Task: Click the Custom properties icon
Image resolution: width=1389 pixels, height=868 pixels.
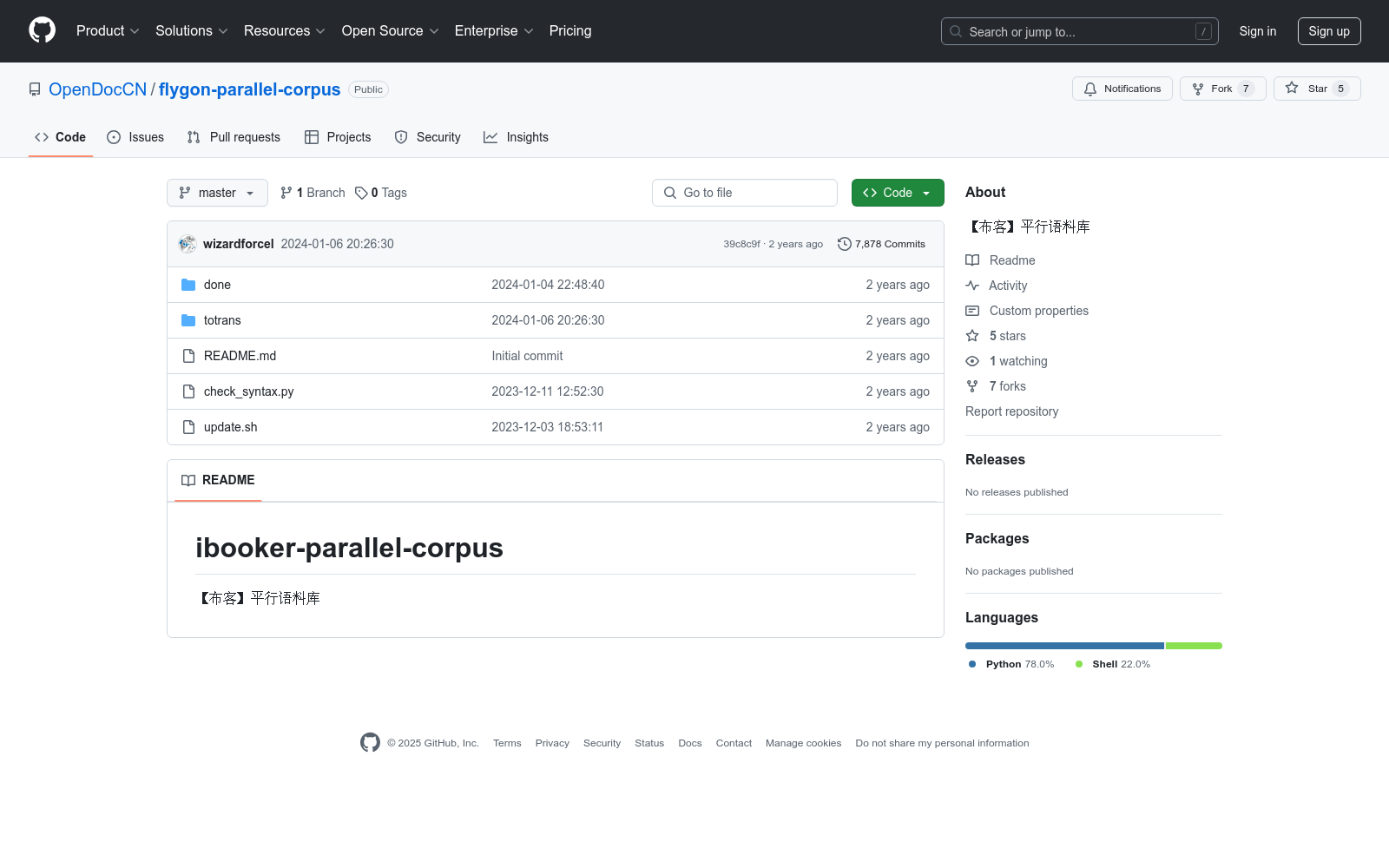Action: 972,311
